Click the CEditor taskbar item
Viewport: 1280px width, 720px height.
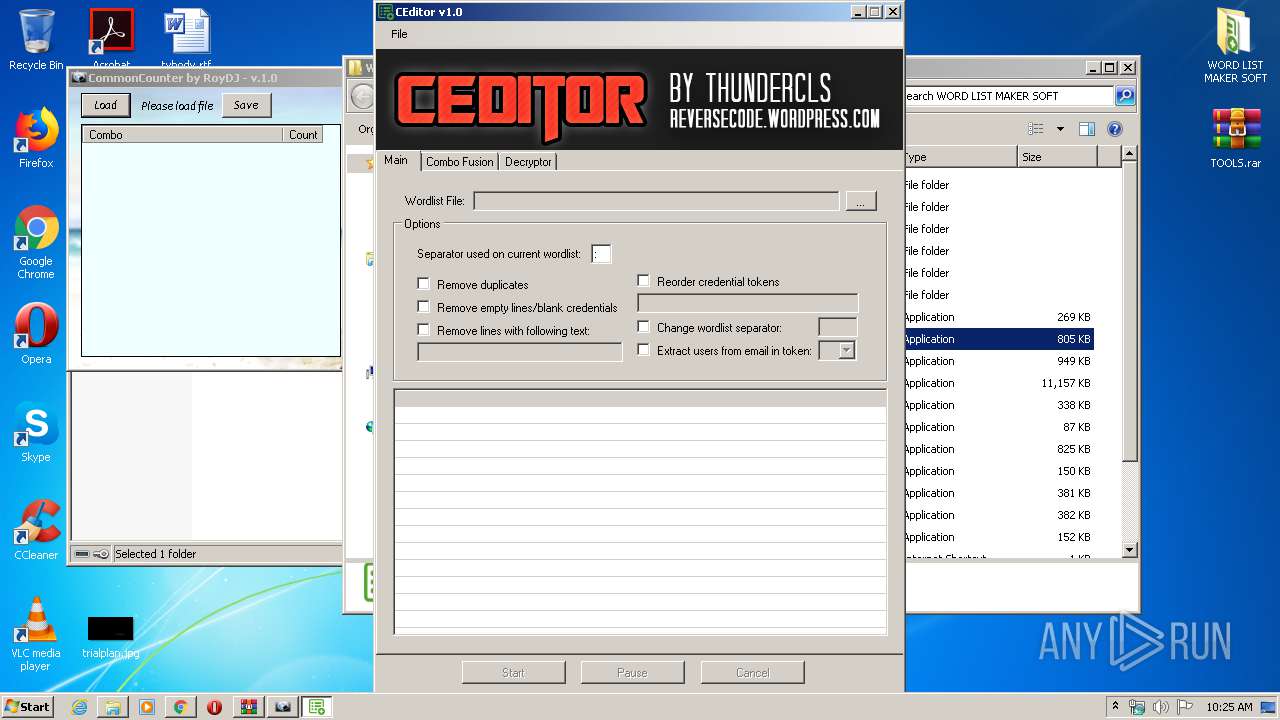click(317, 707)
